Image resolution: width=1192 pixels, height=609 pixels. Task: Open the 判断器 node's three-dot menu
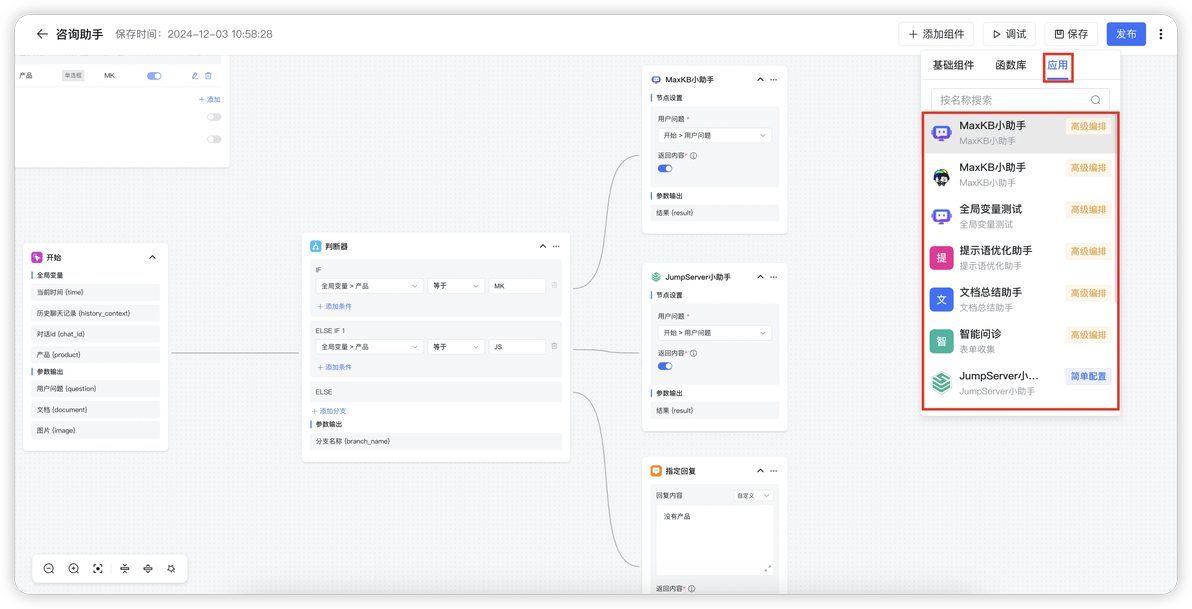tap(556, 246)
